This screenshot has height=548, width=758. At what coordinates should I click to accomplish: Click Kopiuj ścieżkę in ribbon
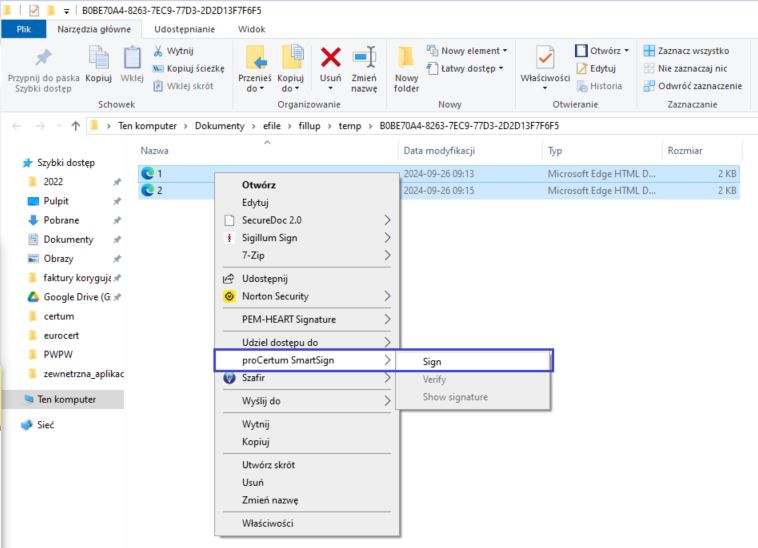(189, 69)
